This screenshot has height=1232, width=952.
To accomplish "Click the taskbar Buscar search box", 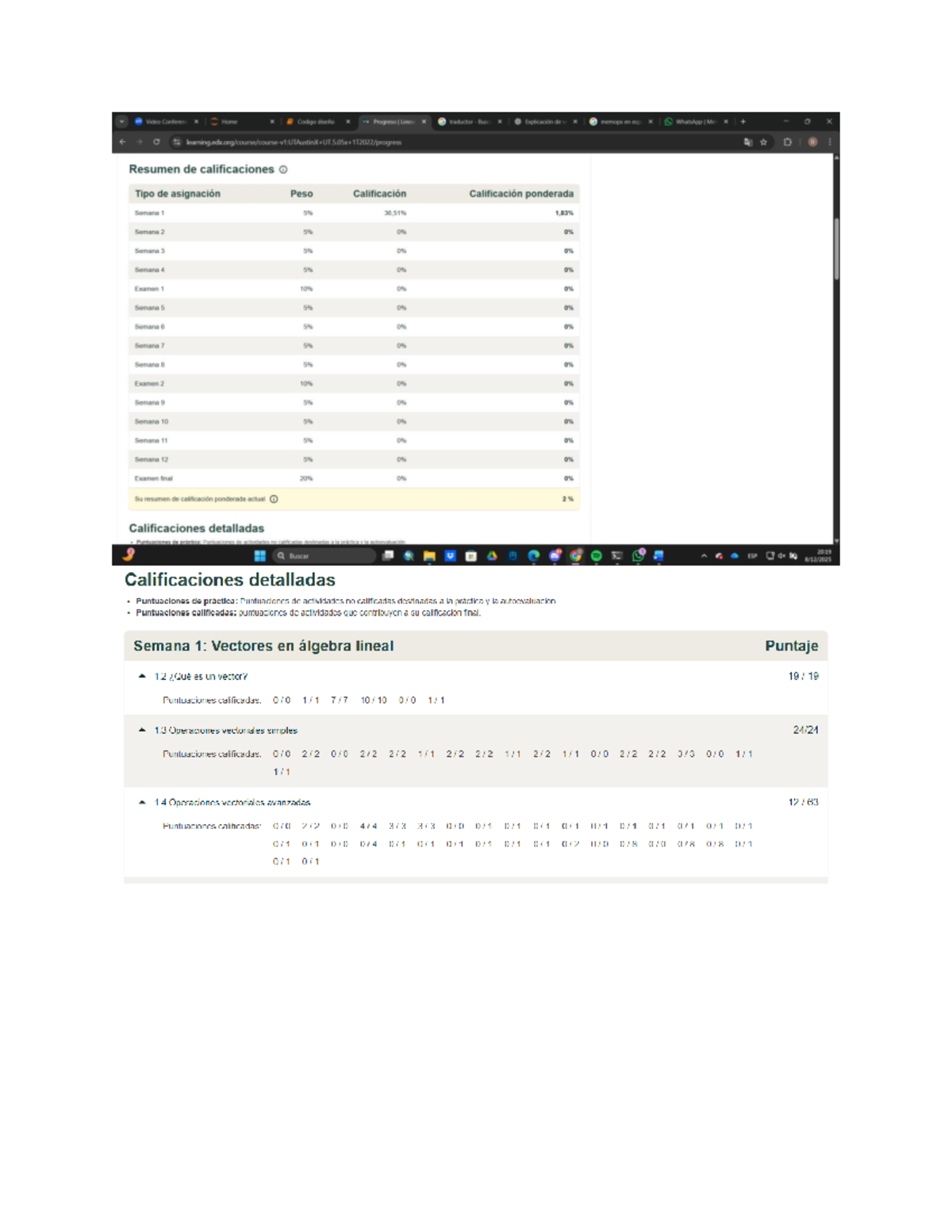I will coord(324,556).
